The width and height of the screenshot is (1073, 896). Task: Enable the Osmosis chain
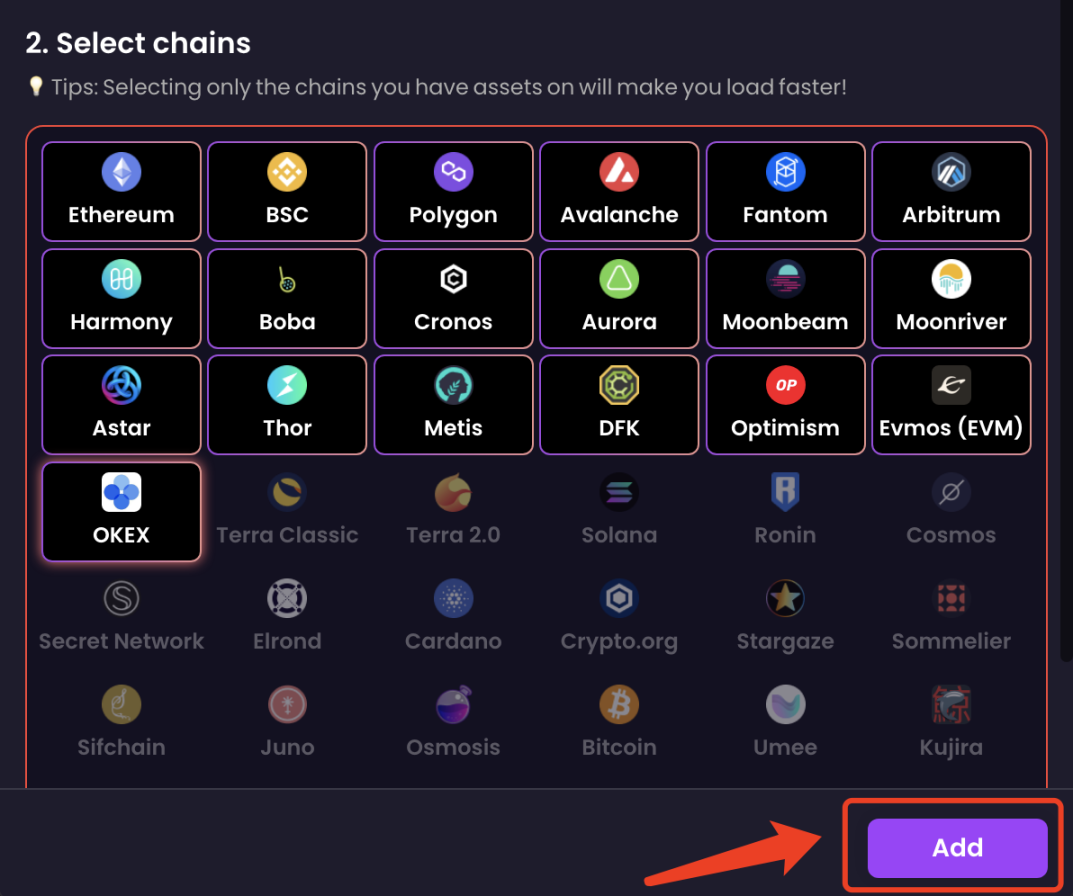(453, 723)
